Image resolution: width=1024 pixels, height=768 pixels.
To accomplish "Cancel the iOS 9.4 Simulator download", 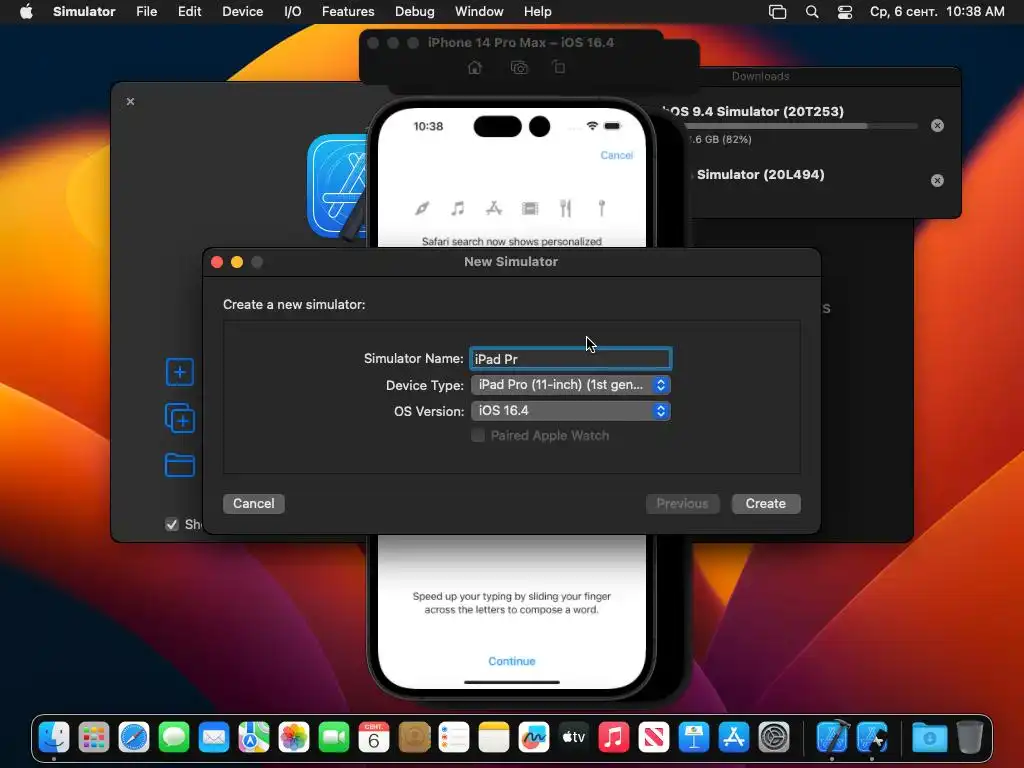I will pos(937,125).
